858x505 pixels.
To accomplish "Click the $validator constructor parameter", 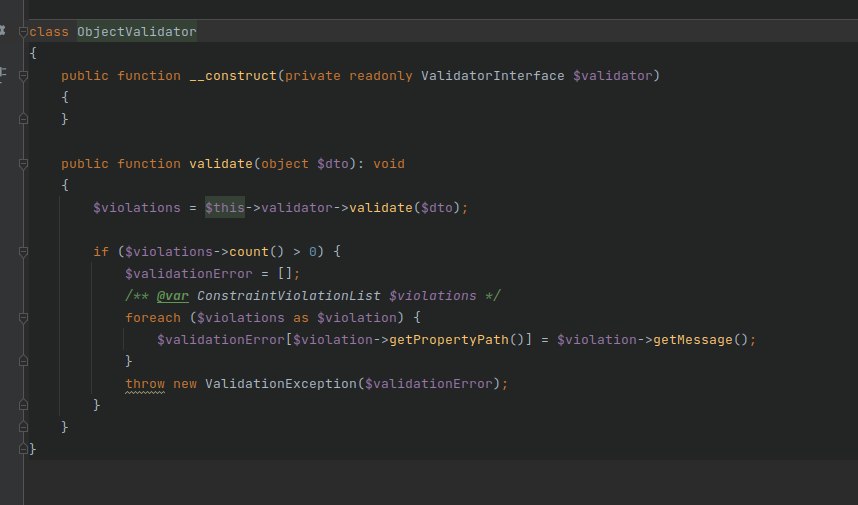I will pyautogui.click(x=612, y=76).
